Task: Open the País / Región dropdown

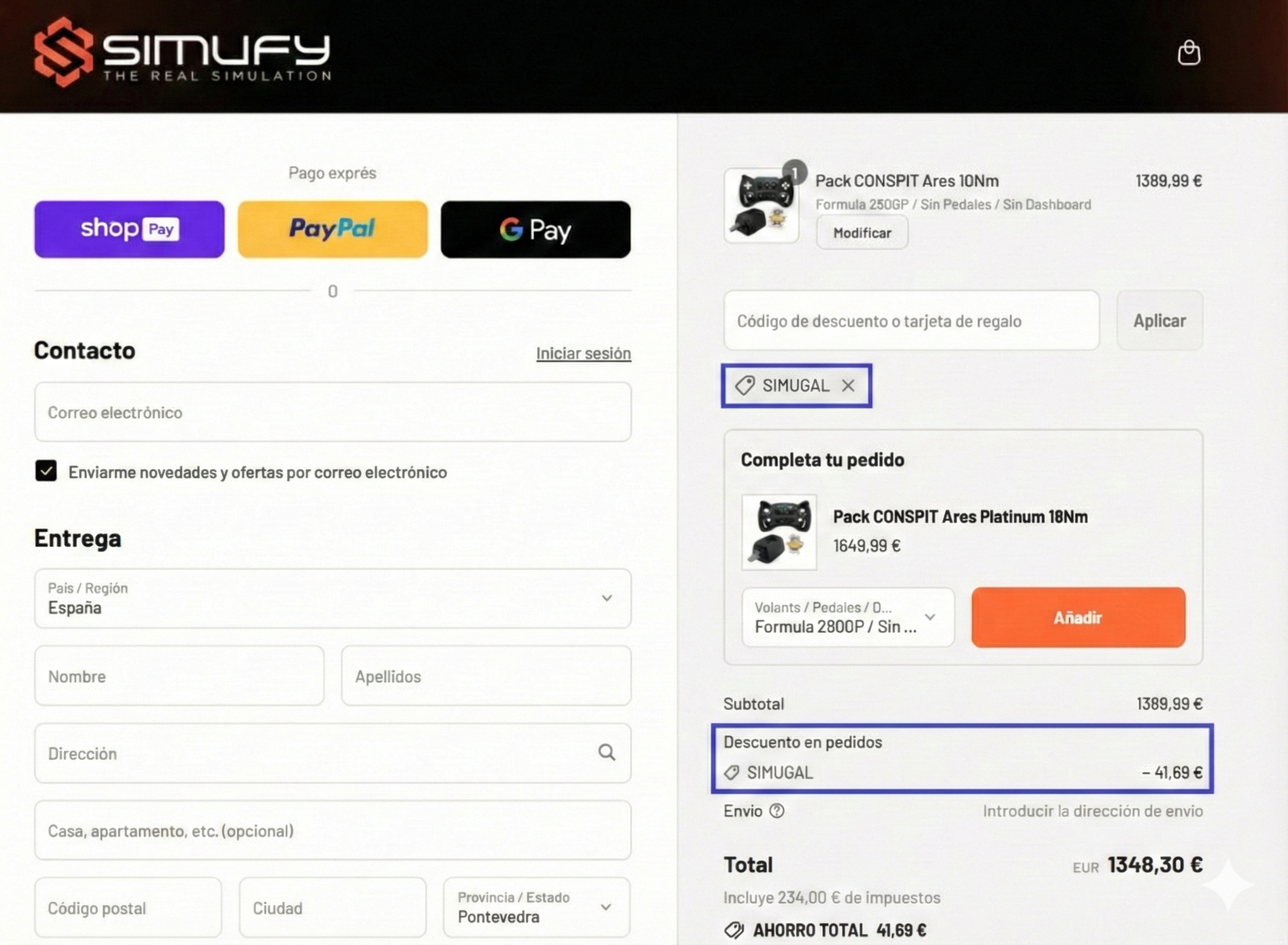Action: (333, 598)
